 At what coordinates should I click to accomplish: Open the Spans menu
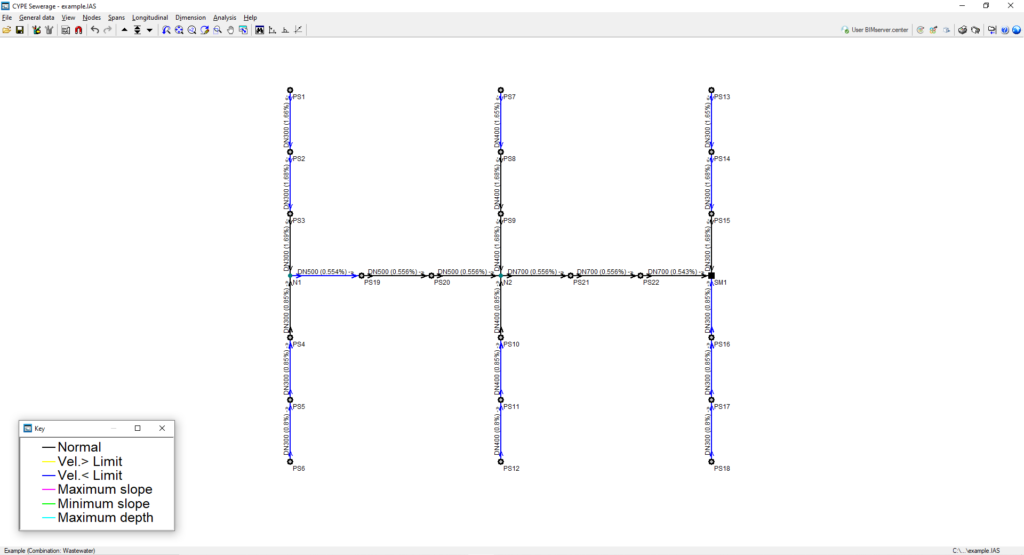pyautogui.click(x=116, y=18)
